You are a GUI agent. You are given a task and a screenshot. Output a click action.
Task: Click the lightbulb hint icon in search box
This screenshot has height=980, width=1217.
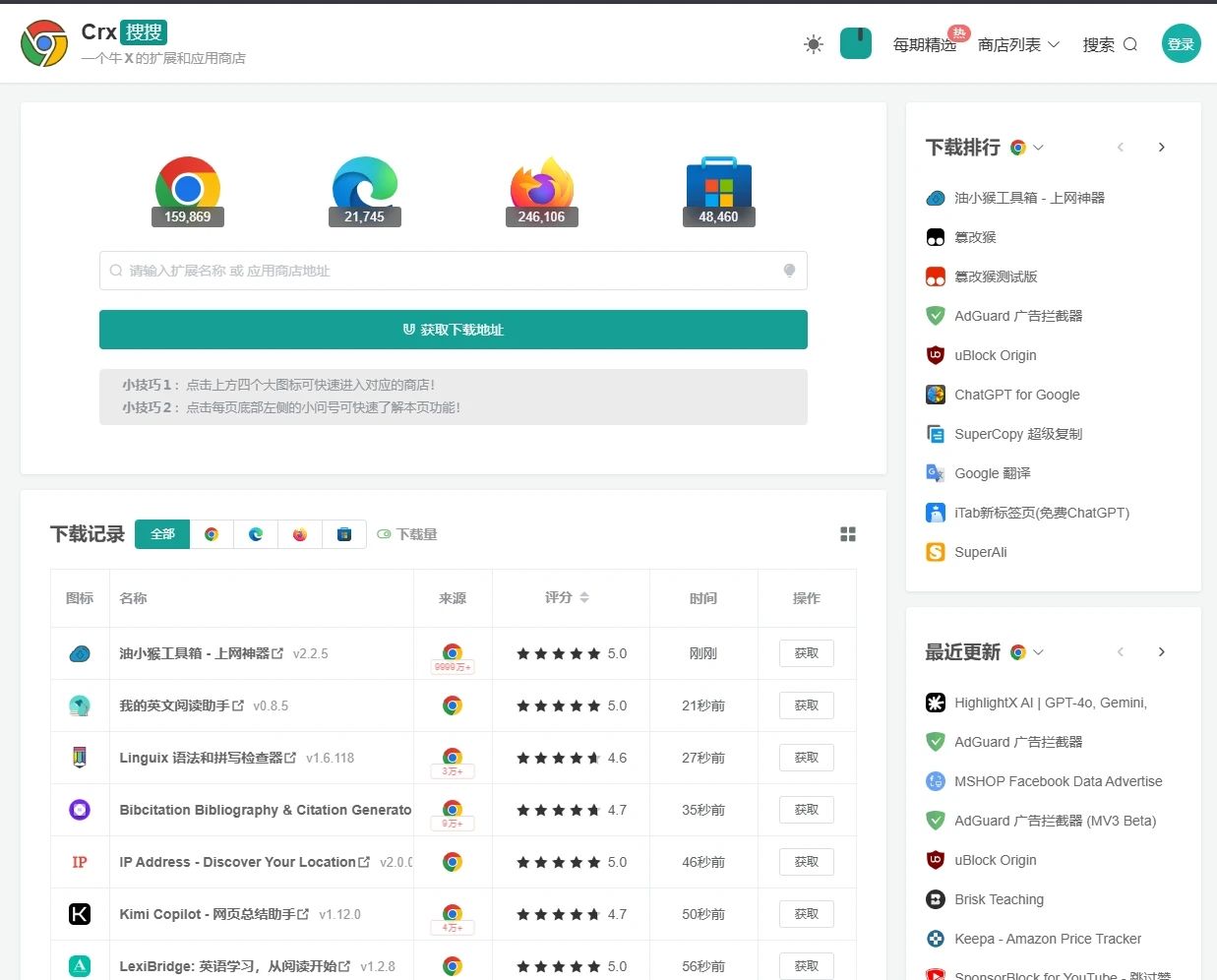tap(789, 271)
